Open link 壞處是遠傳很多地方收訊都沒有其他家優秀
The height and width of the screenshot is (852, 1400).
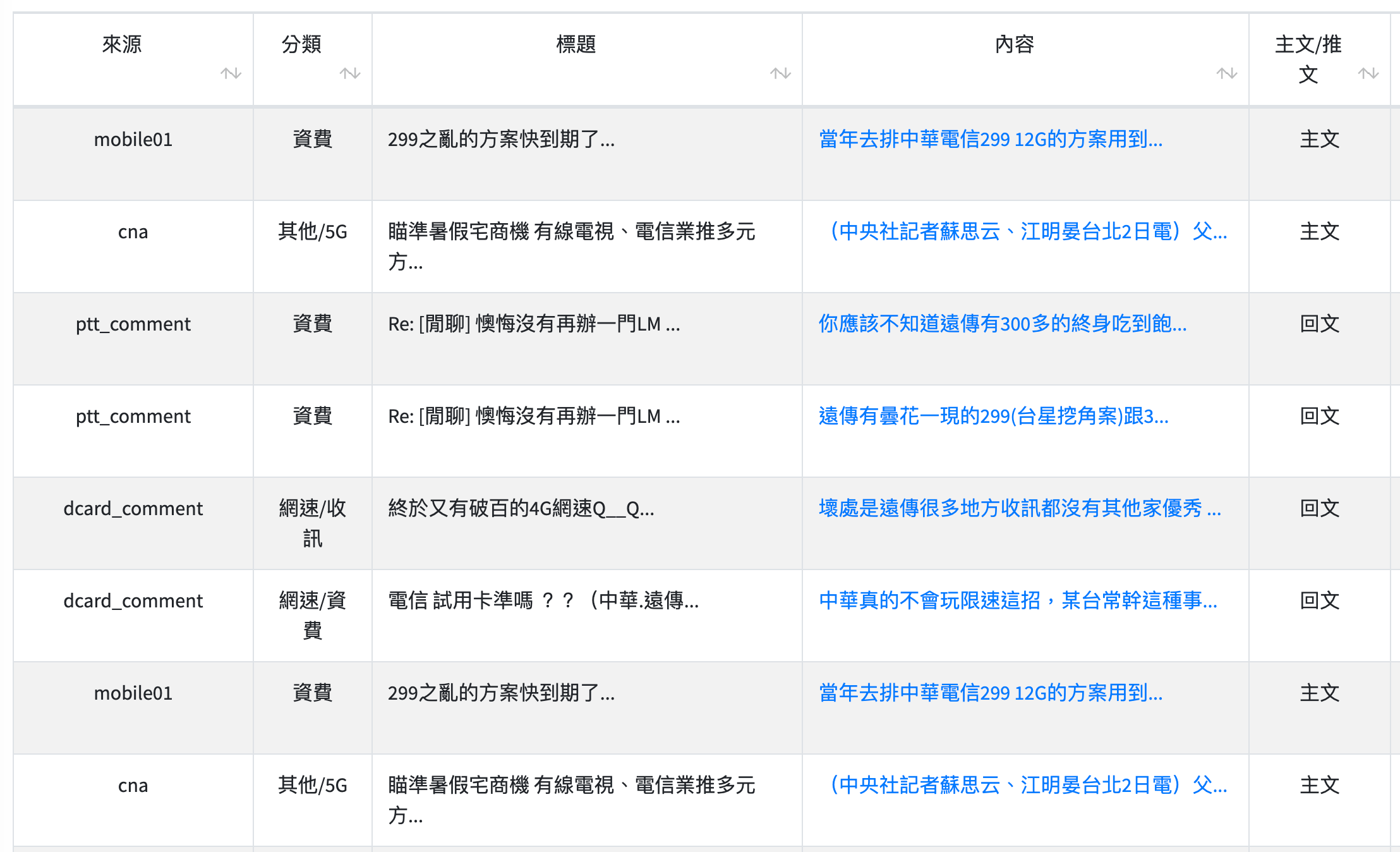coord(1019,508)
